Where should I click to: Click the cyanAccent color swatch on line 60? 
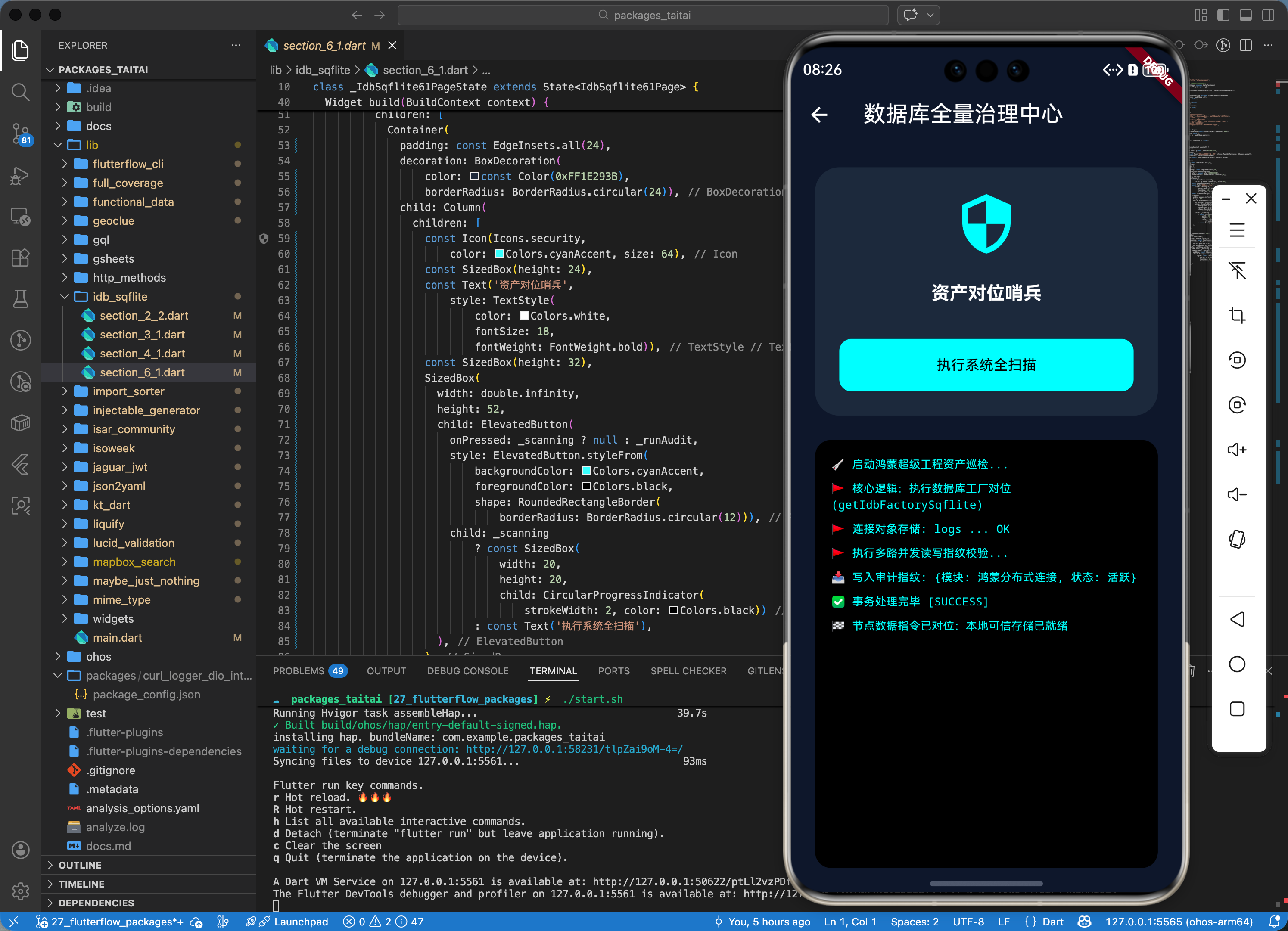point(499,254)
